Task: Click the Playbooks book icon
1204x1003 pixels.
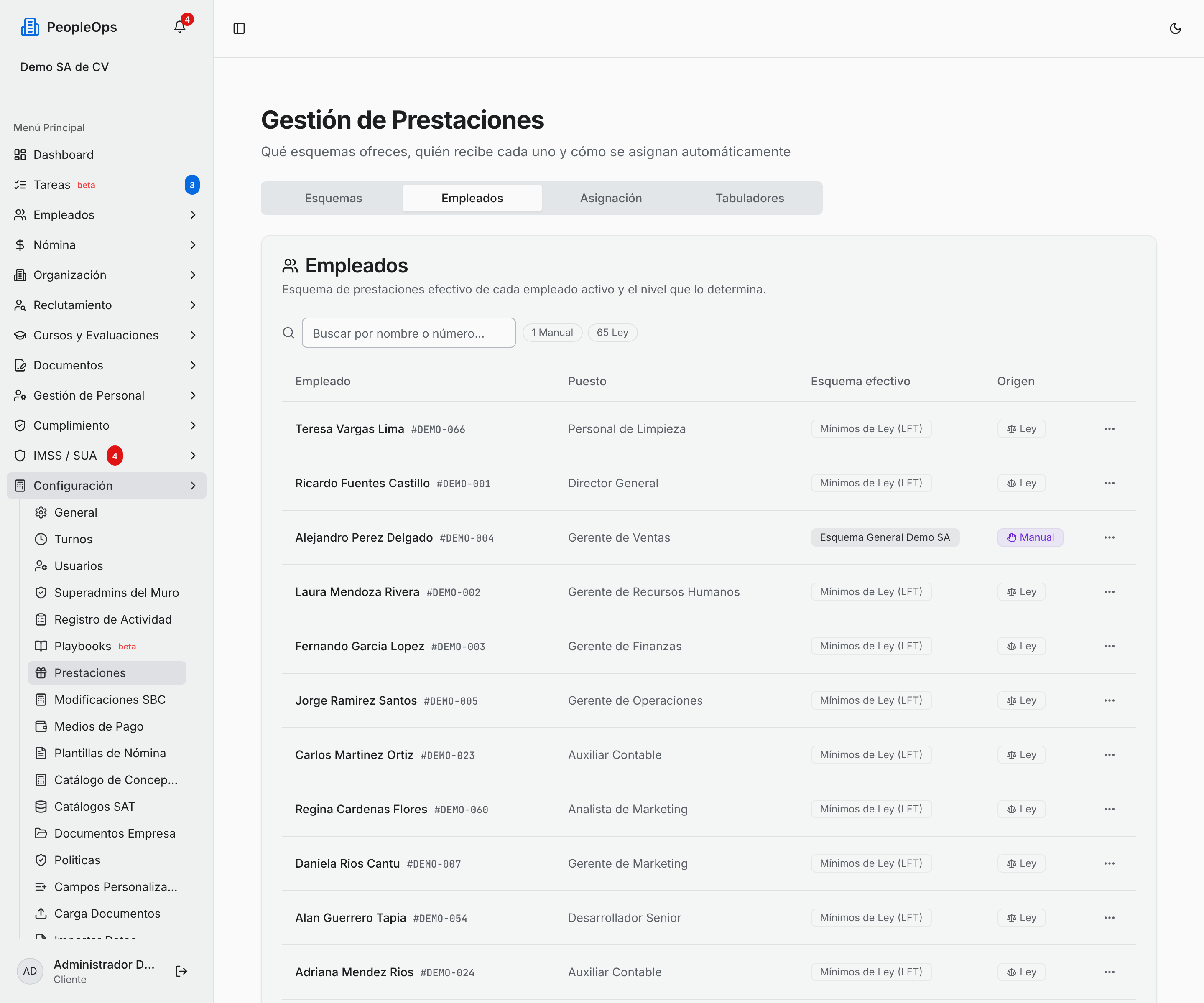Action: [41, 646]
